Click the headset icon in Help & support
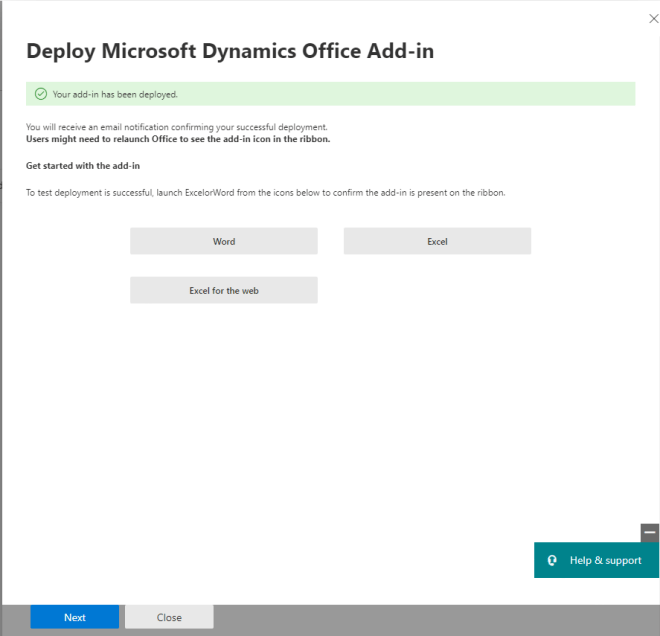The image size is (660, 636). (x=552, y=560)
